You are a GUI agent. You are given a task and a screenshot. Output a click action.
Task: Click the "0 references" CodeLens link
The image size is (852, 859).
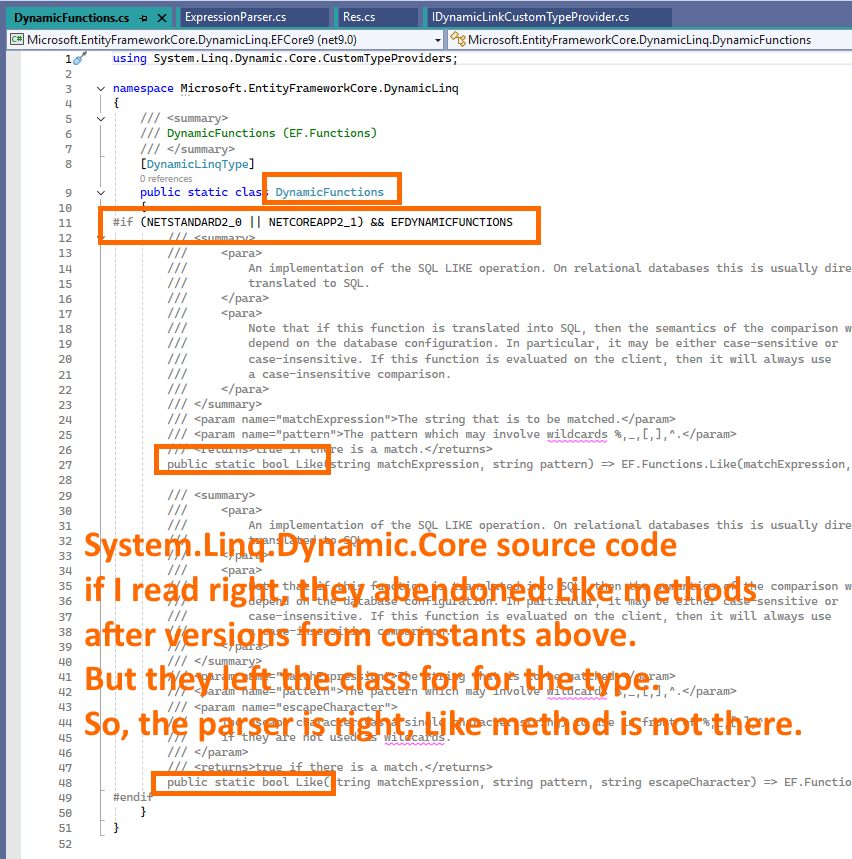(x=166, y=179)
